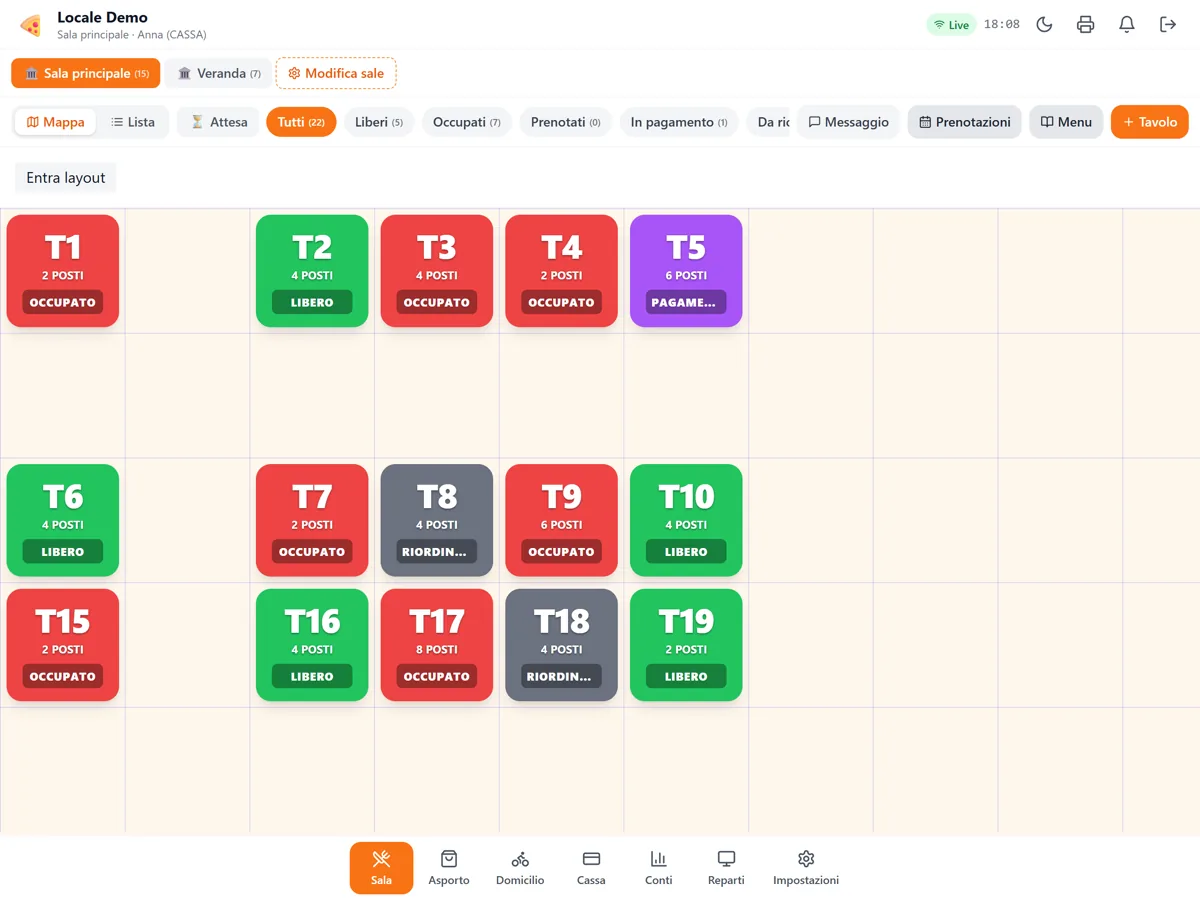Add a new Tavolo

click(x=1150, y=122)
